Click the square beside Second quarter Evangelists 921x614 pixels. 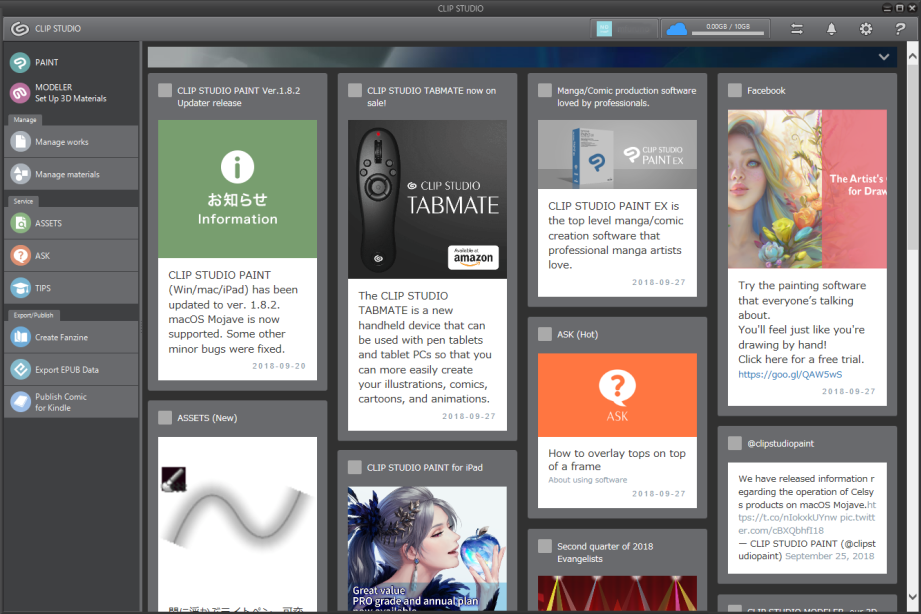545,546
